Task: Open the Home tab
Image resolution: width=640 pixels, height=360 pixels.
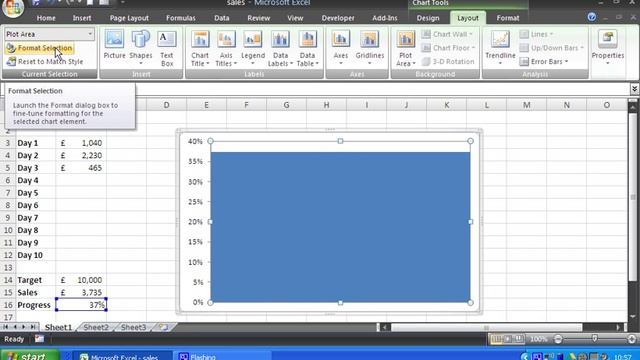Action: (46, 18)
